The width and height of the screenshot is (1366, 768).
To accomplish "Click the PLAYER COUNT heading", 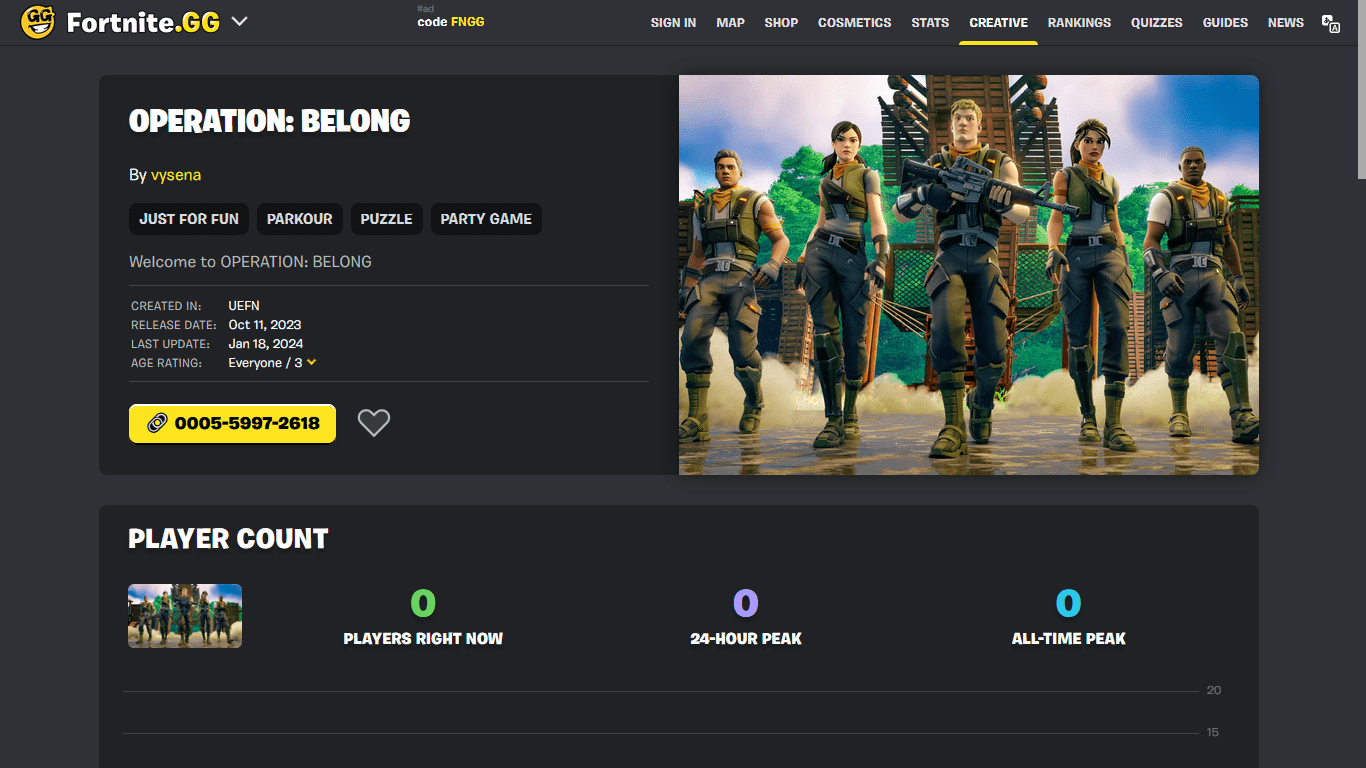I will pyautogui.click(x=228, y=539).
